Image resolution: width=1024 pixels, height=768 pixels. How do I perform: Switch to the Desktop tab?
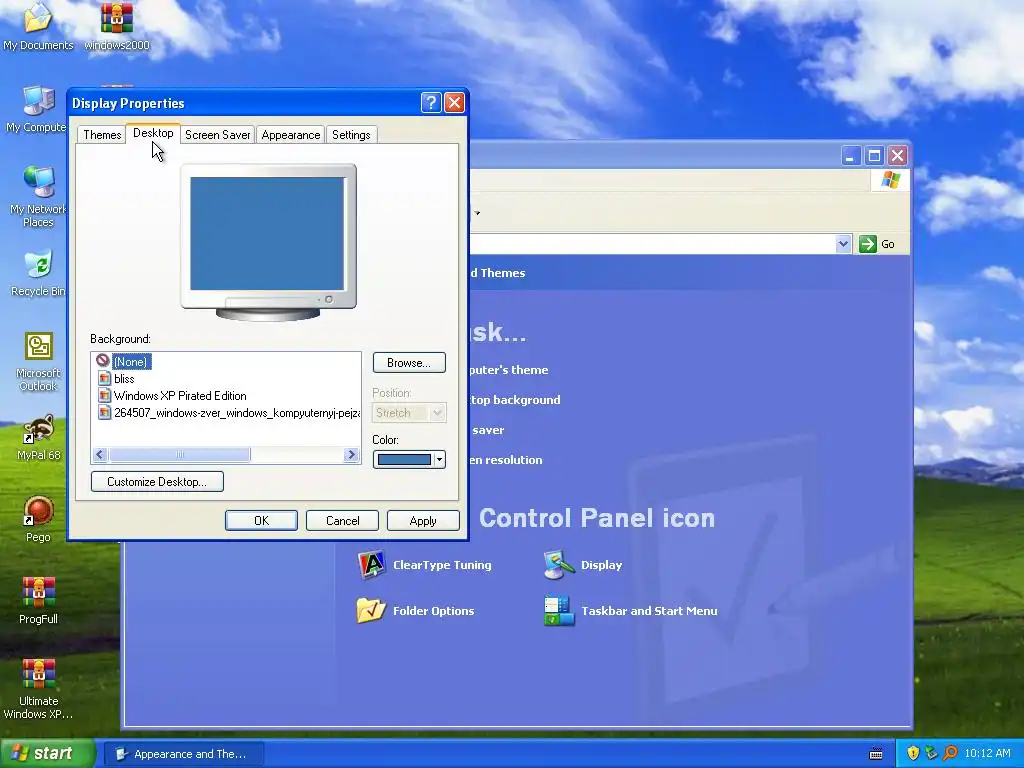153,133
